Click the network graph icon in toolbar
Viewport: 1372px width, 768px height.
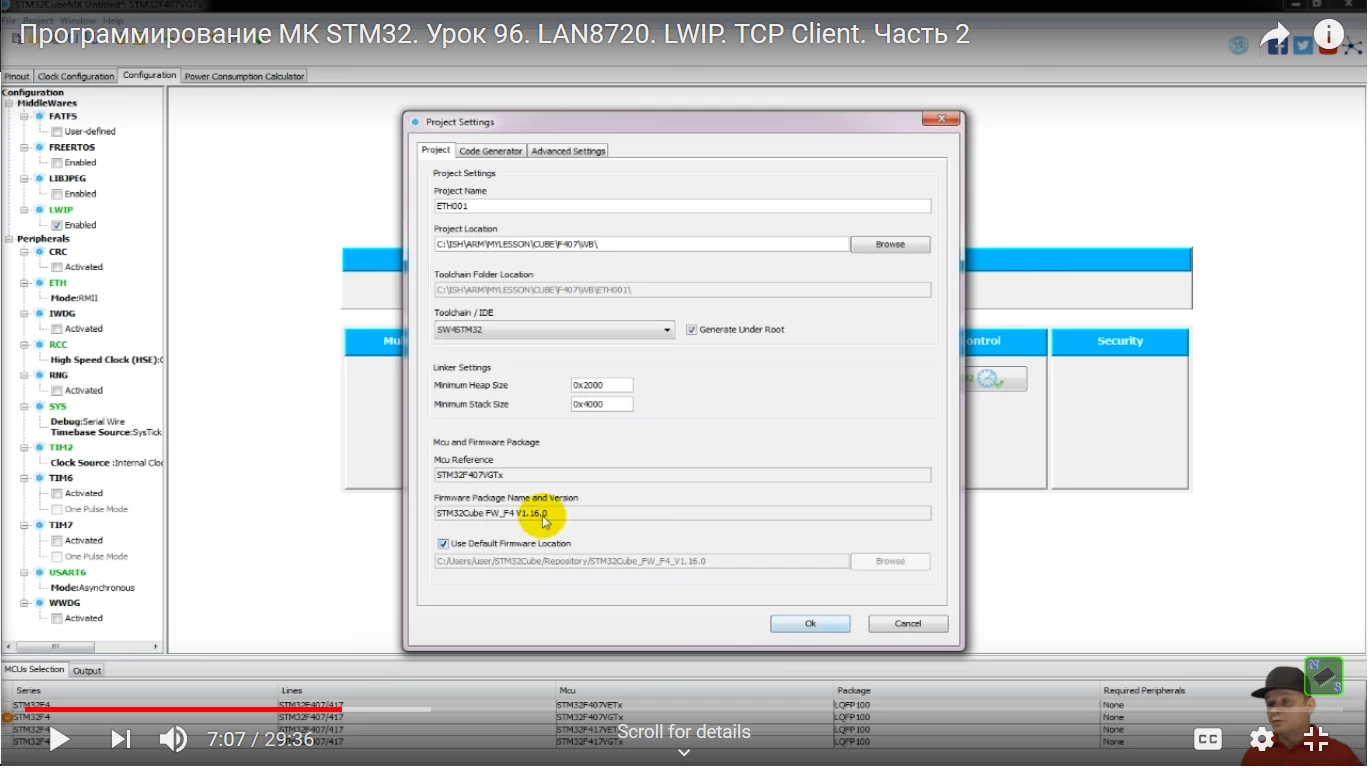pos(1352,45)
